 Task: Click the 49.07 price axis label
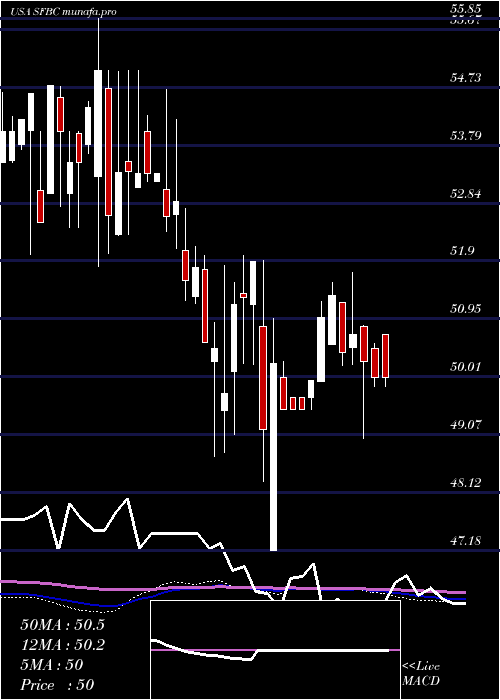point(466,425)
